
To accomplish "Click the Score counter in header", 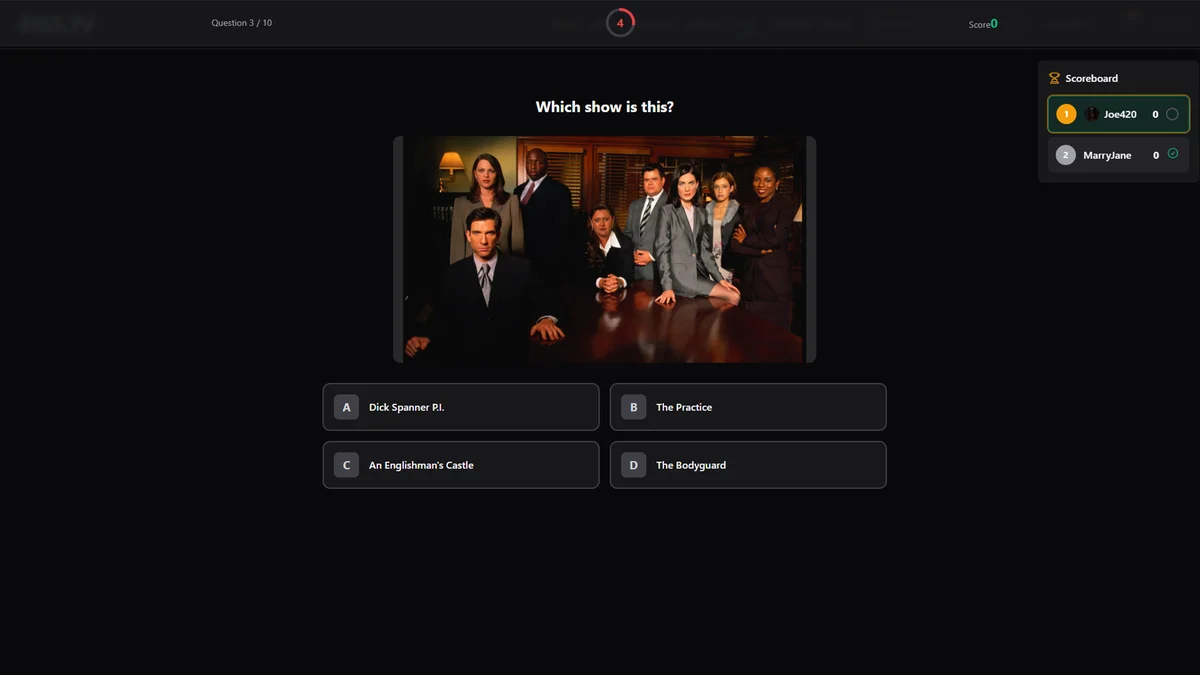I will click(983, 24).
